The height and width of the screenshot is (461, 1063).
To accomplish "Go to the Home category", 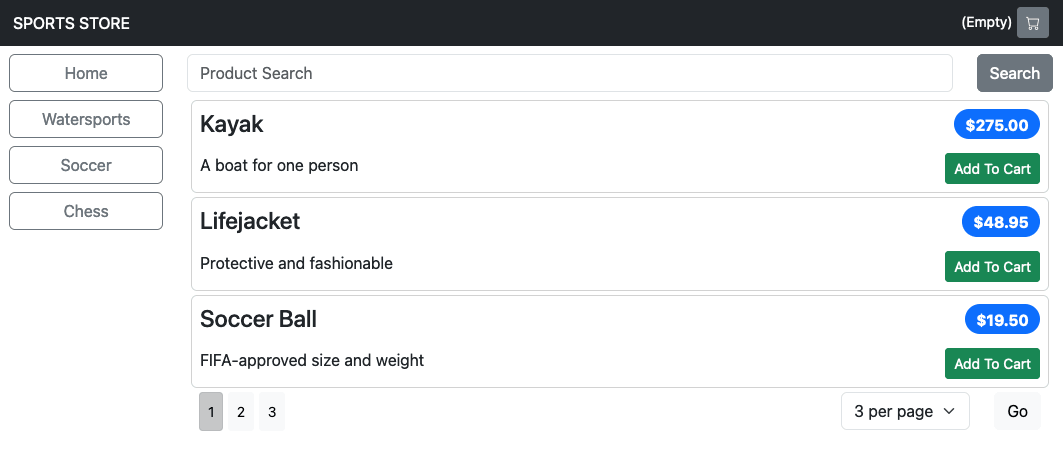I will [x=86, y=73].
